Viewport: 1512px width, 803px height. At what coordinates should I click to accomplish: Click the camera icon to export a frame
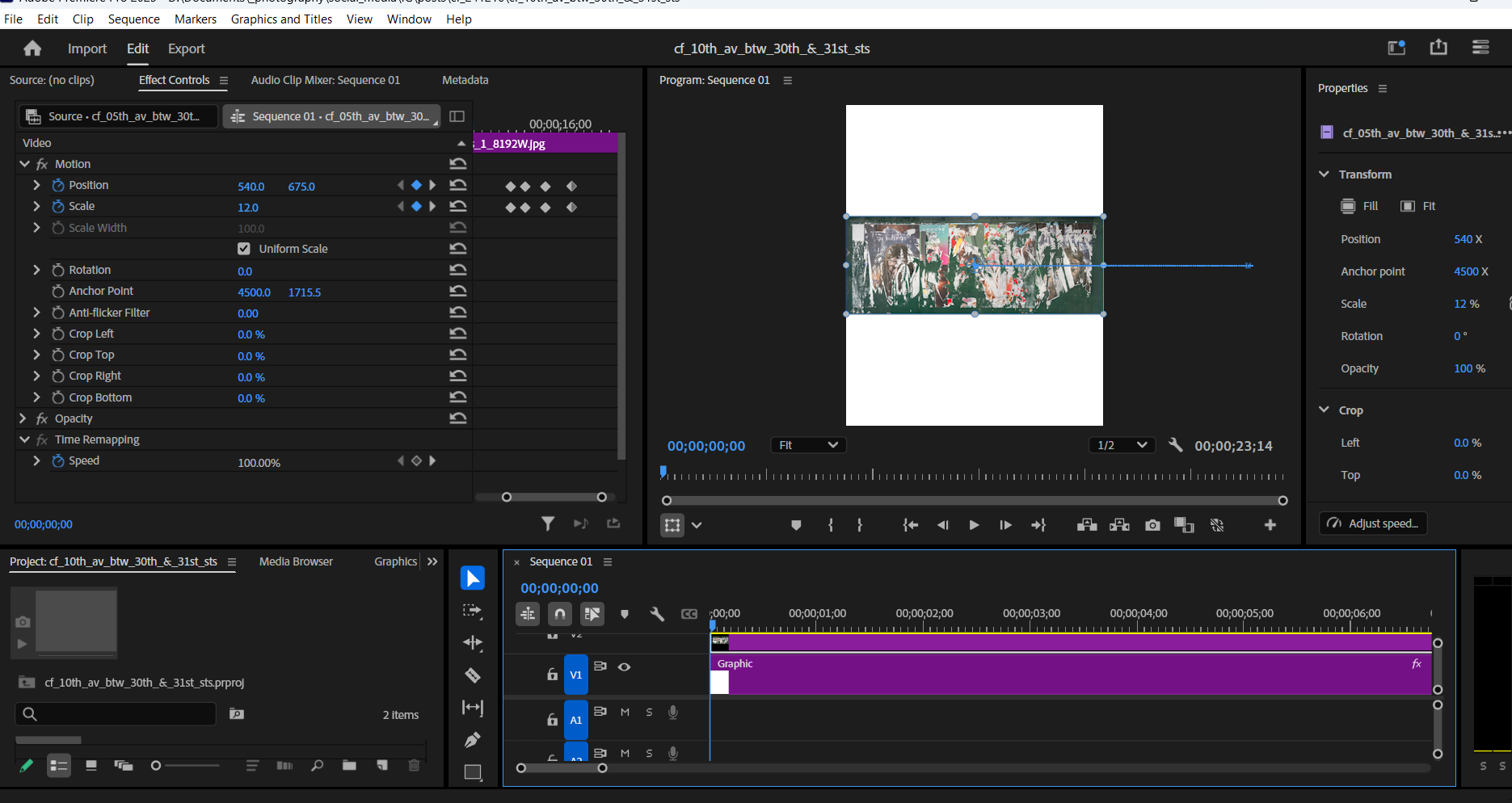1152,525
